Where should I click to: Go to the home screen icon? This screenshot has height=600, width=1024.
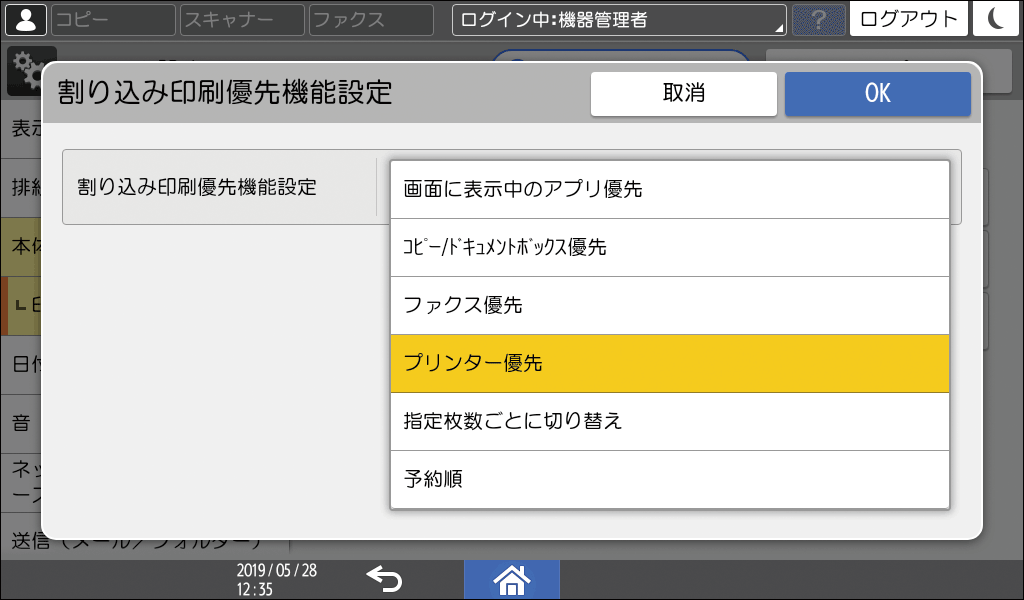pyautogui.click(x=511, y=578)
